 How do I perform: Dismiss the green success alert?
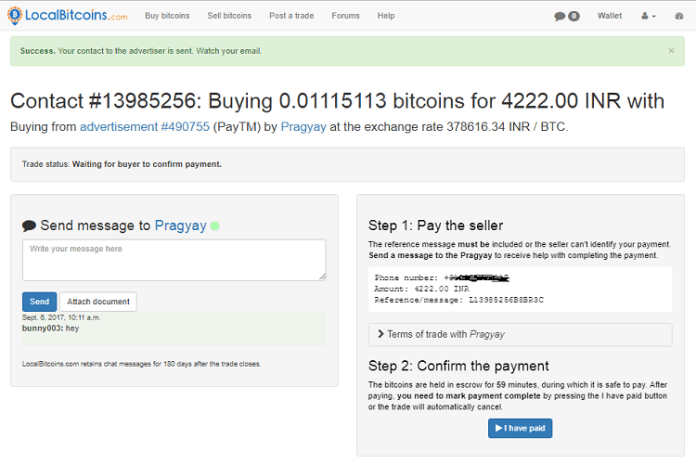(x=671, y=51)
